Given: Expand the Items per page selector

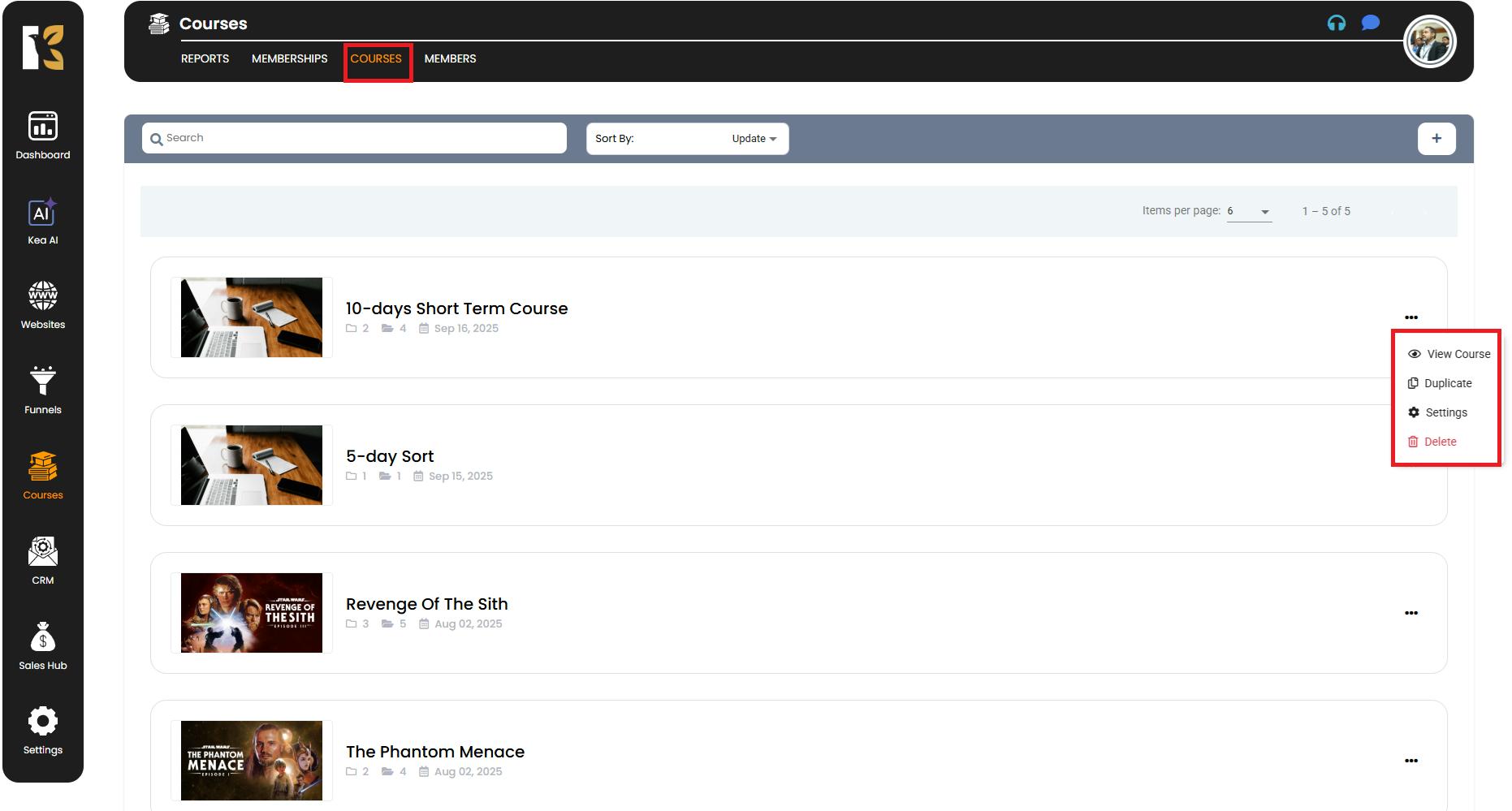Looking at the screenshot, I should coord(1249,211).
